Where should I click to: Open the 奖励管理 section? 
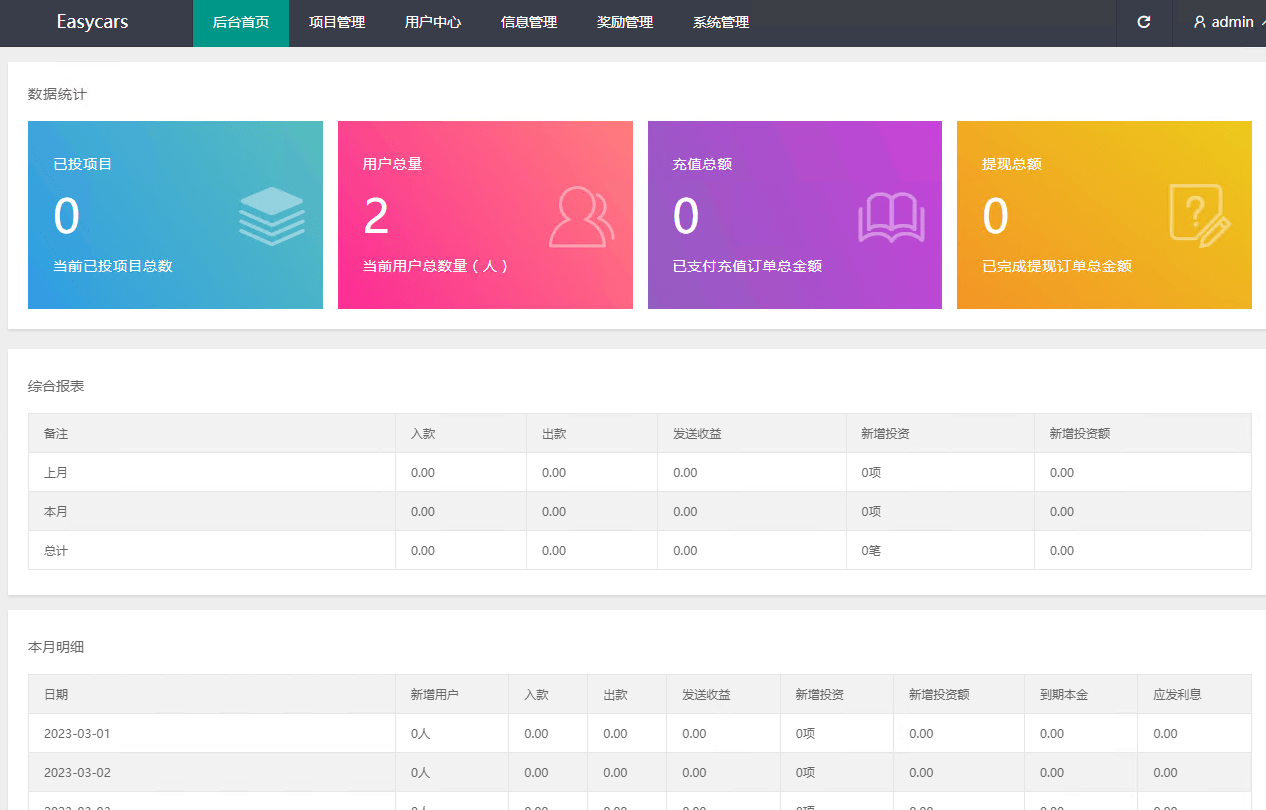point(625,22)
